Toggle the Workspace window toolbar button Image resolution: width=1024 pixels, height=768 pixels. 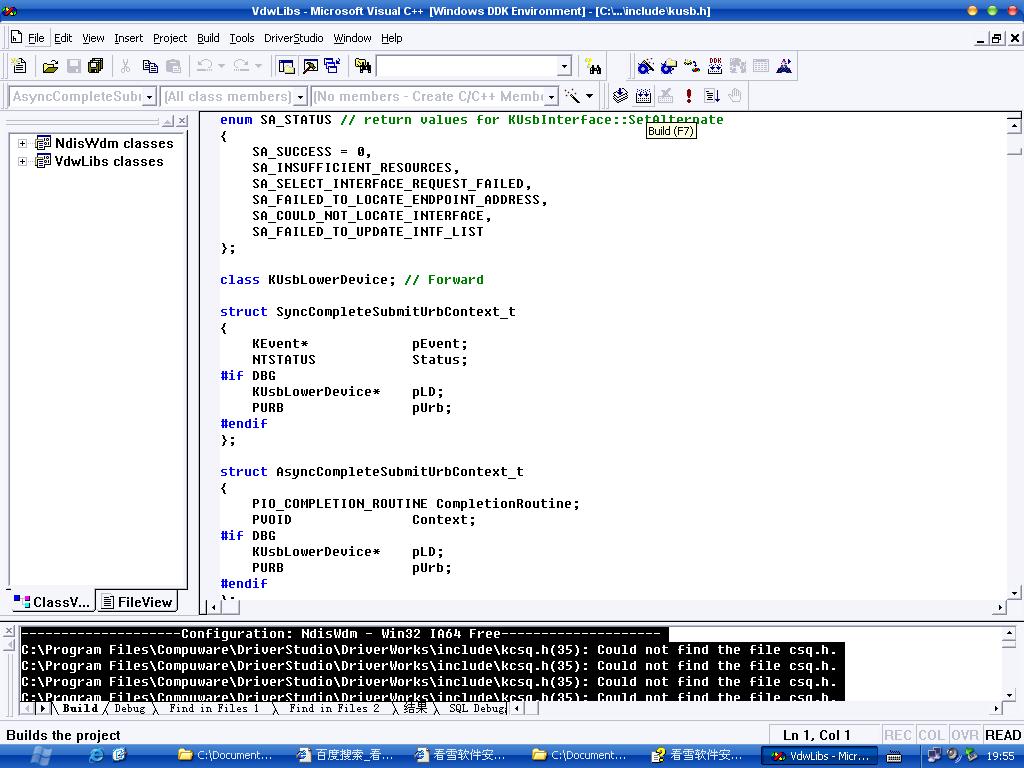(x=287, y=66)
